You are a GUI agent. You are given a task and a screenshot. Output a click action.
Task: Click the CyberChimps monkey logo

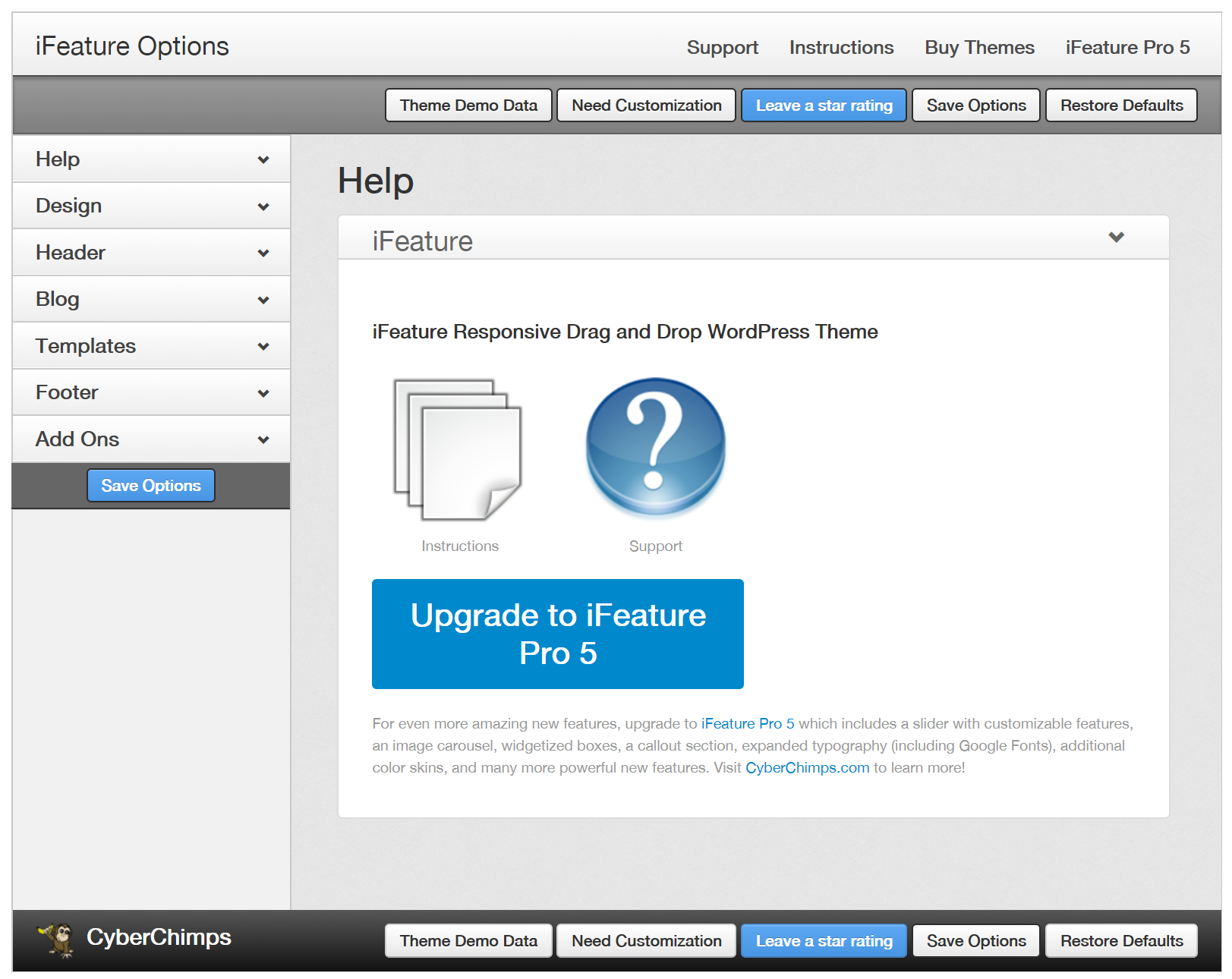(57, 940)
